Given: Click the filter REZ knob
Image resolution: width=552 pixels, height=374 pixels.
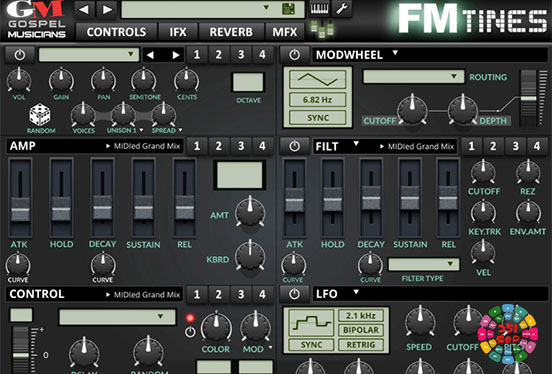Looking at the screenshot, I should pos(528,172).
